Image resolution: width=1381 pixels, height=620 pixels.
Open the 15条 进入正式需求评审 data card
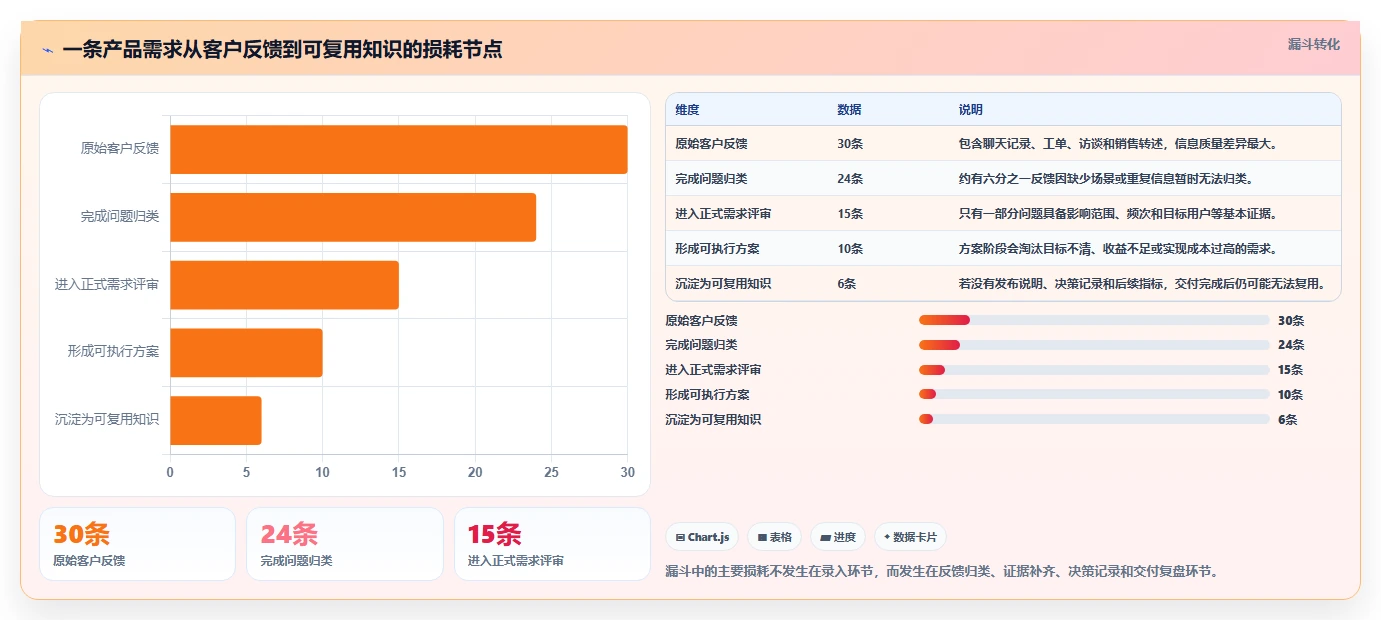click(x=552, y=544)
